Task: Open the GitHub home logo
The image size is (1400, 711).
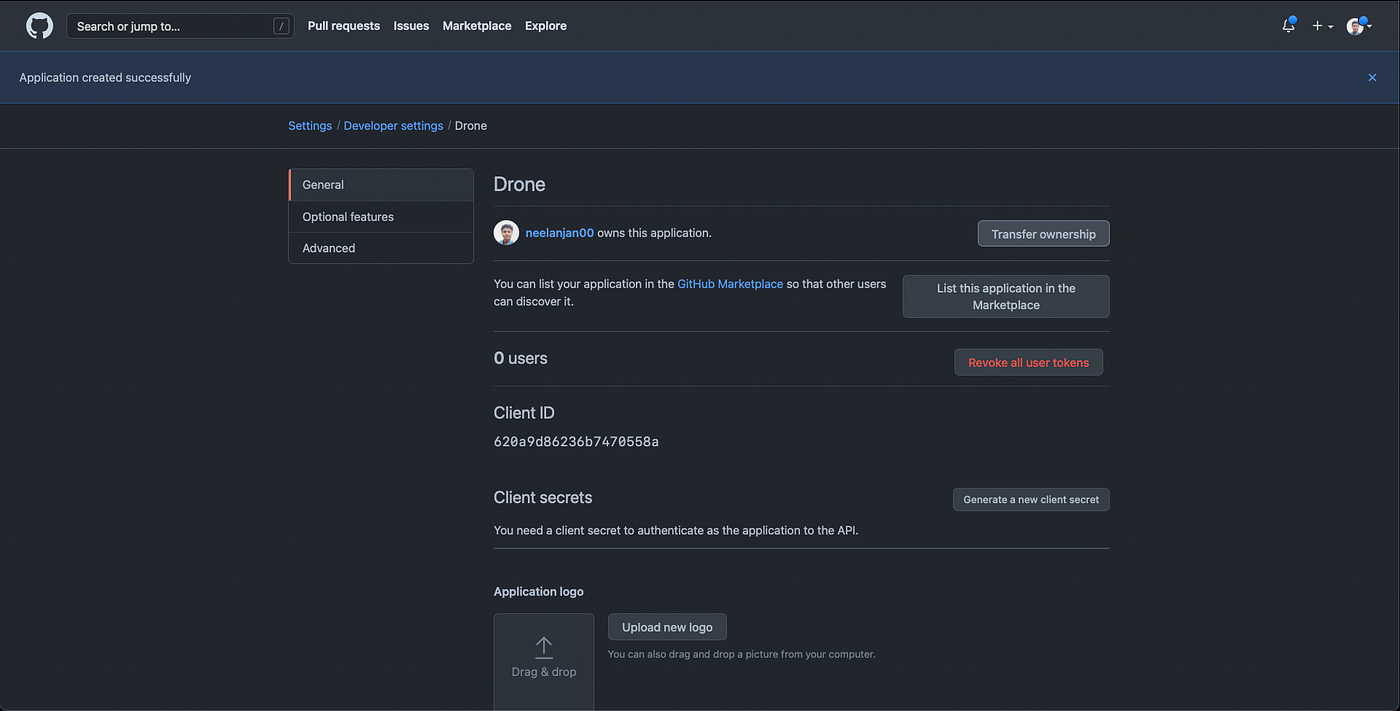Action: pos(40,26)
